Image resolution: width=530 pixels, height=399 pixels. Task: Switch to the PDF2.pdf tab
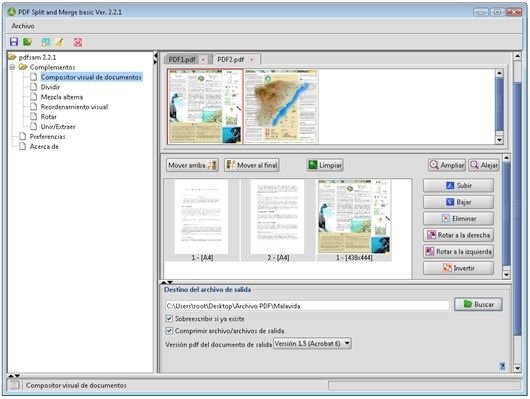[x=231, y=60]
